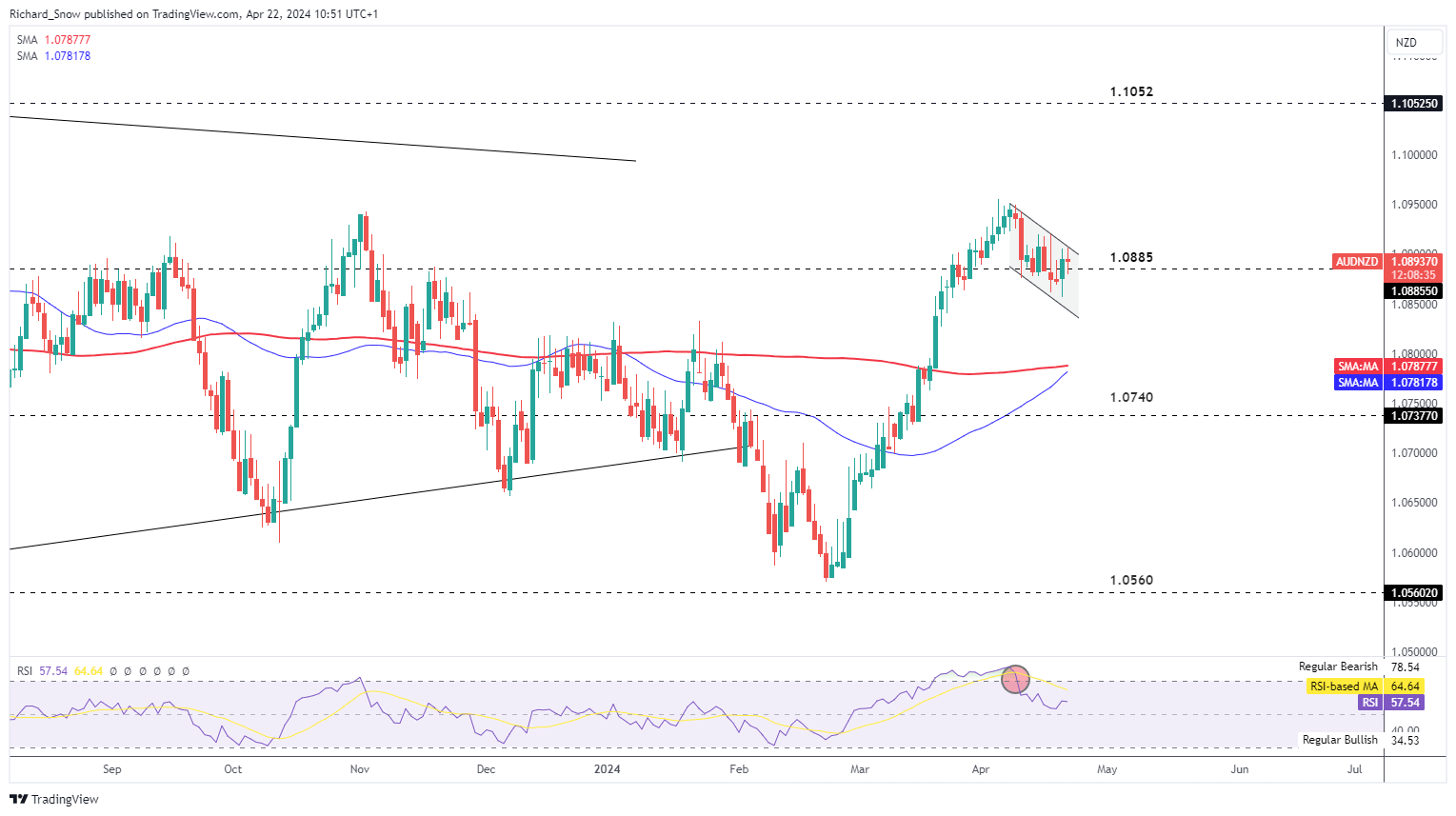Click the Oct label on time axis
This screenshot has width=1456, height=816.
pos(232,769)
